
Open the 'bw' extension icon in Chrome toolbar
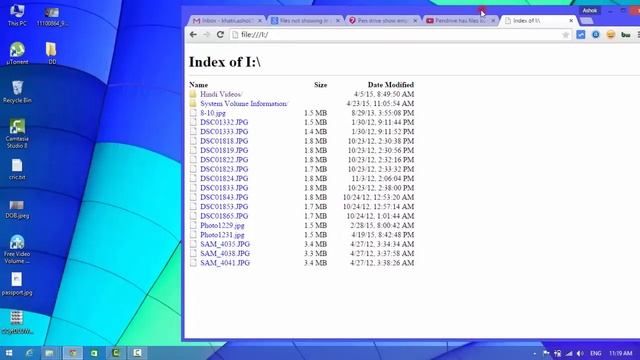point(625,35)
